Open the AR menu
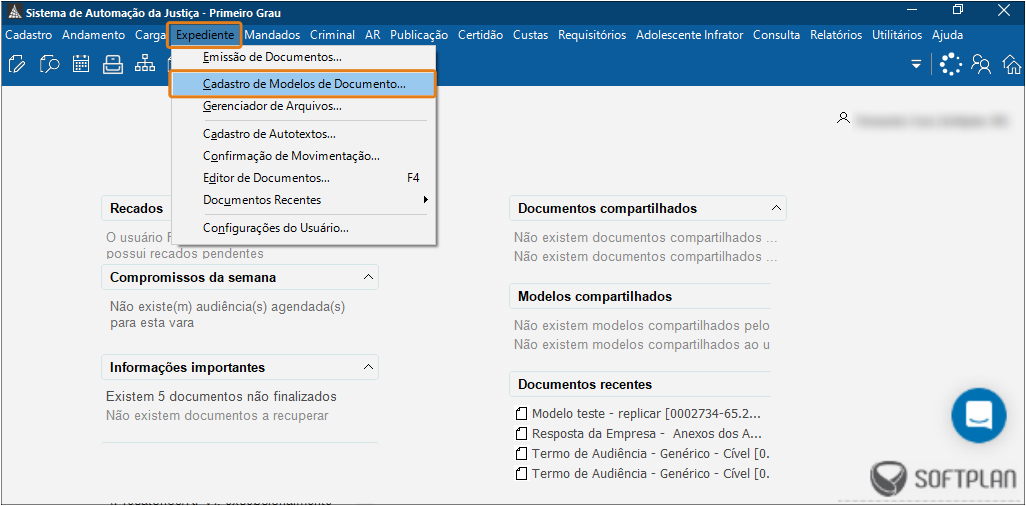1026x506 pixels. point(373,35)
